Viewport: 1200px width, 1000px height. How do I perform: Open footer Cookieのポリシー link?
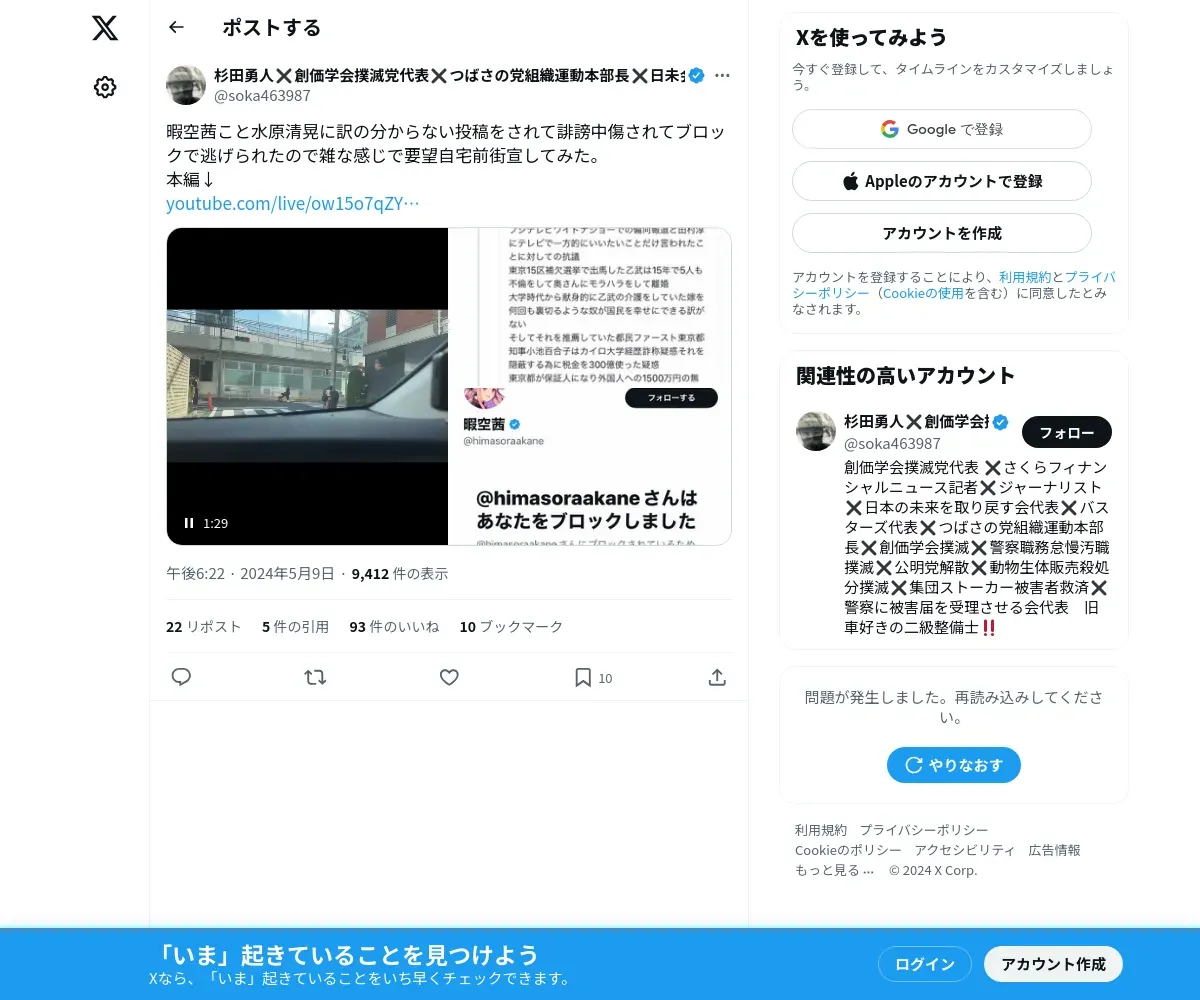point(848,850)
